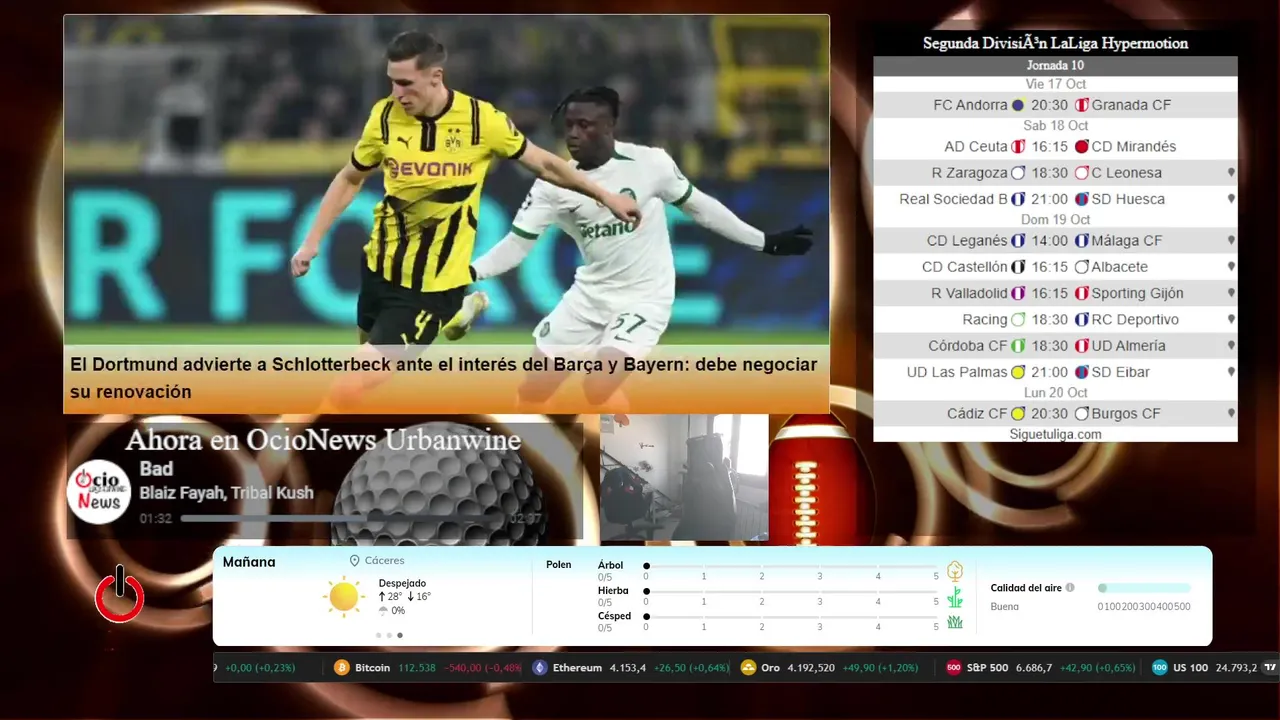Click the Bitcoin coin icon in ticker
1280x720 pixels.
(342, 668)
